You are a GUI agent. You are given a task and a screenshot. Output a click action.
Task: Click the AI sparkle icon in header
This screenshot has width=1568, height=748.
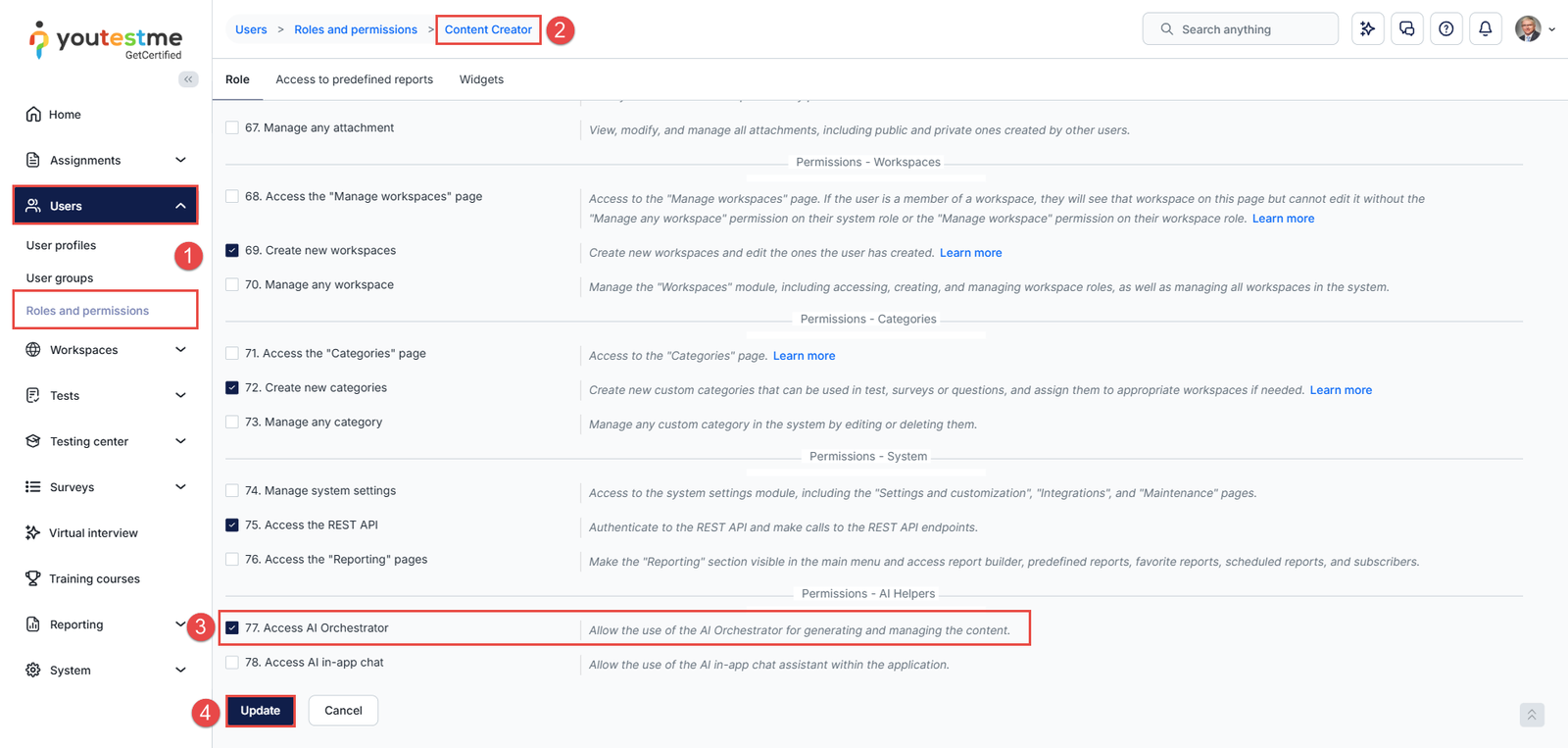point(1367,29)
